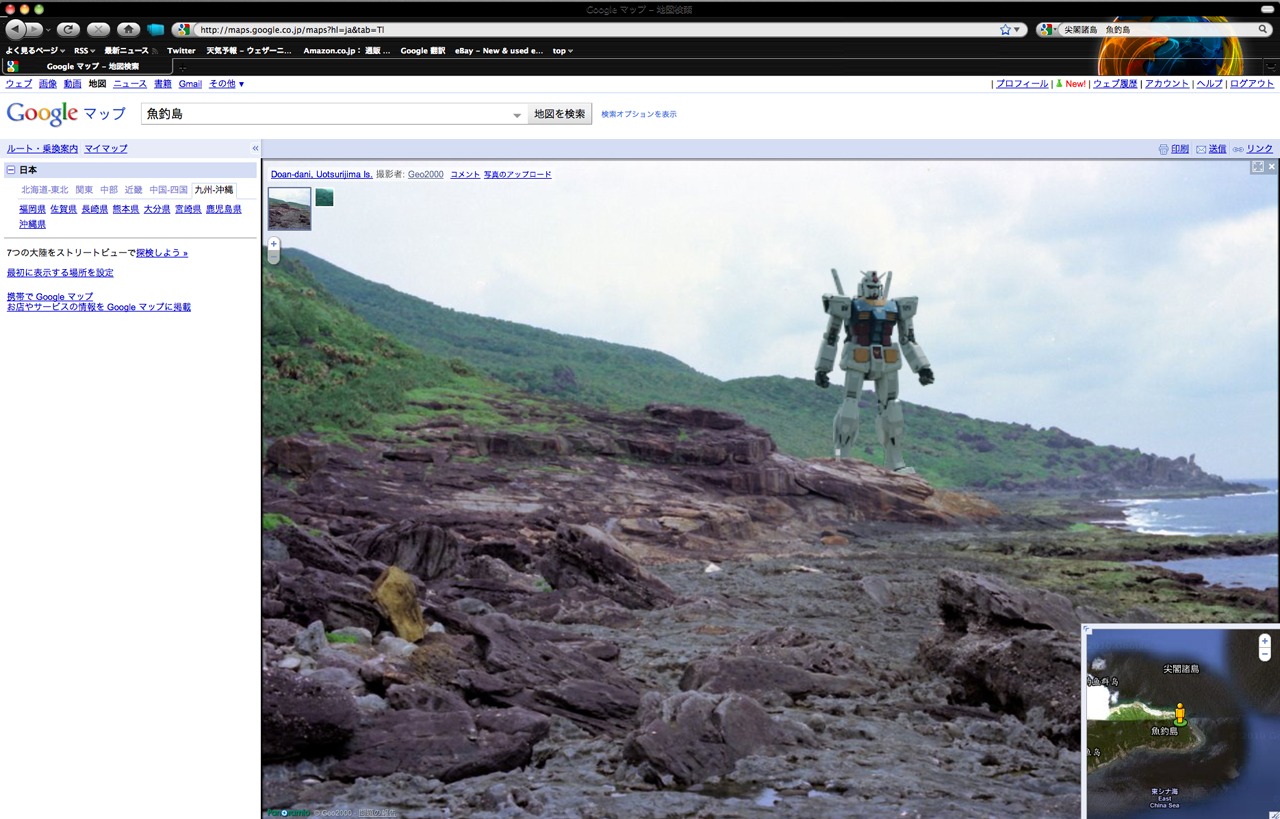1280x819 pixels.
Task: Bookmark this page with the star icon
Action: coord(1005,30)
